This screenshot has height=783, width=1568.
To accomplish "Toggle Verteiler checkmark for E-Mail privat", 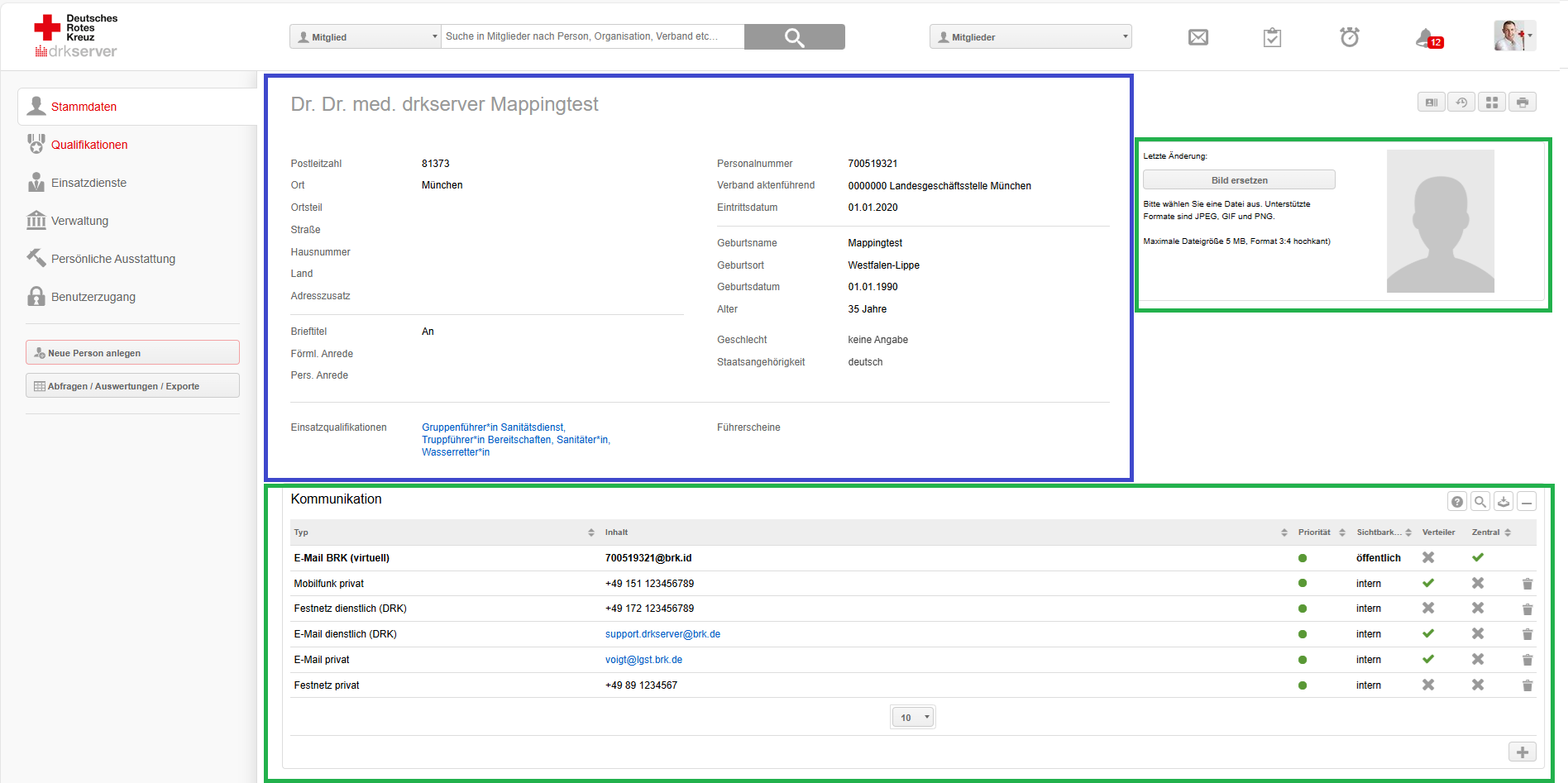I will pos(1427,660).
